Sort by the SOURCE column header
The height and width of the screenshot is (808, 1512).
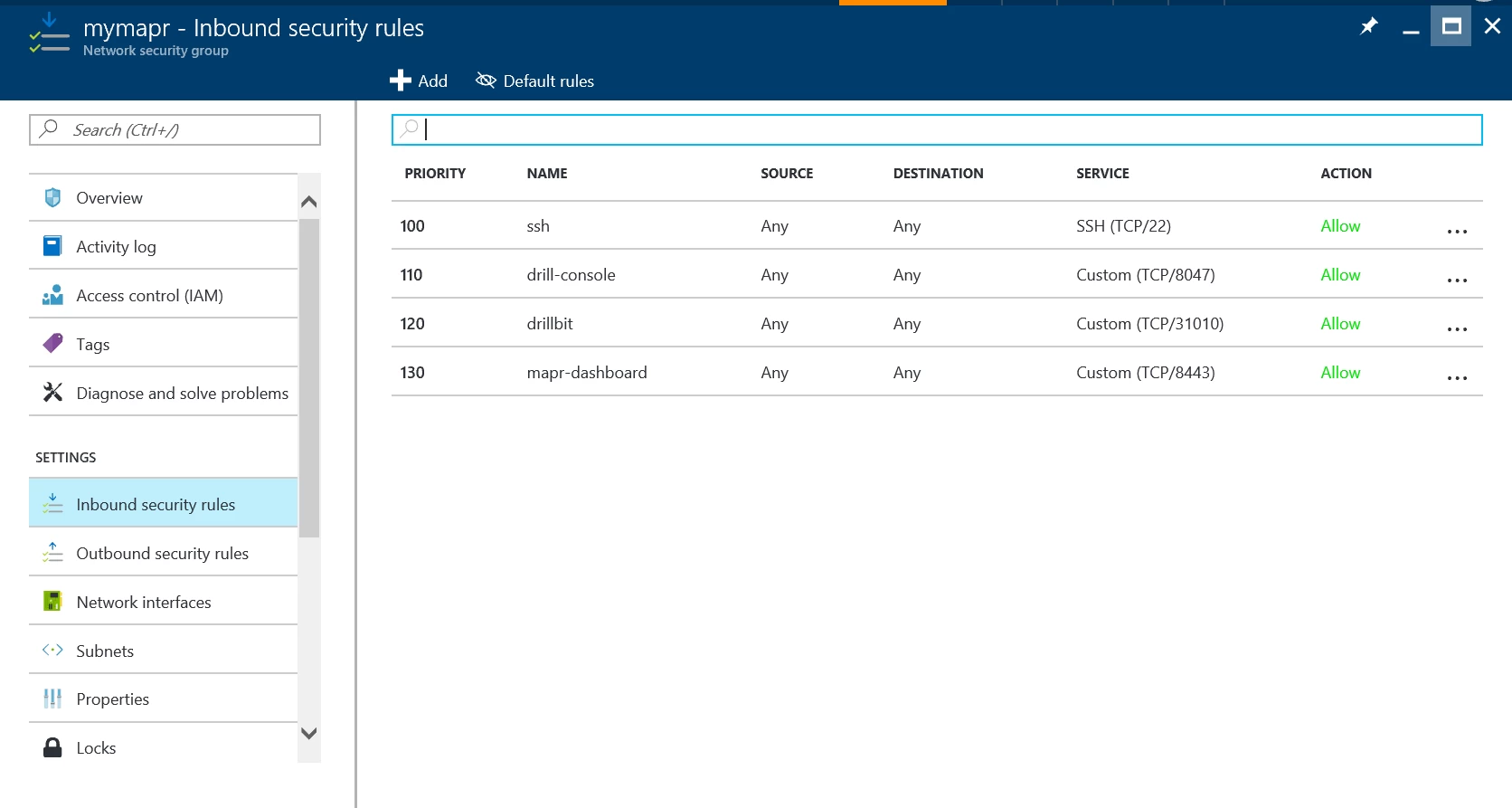[787, 173]
